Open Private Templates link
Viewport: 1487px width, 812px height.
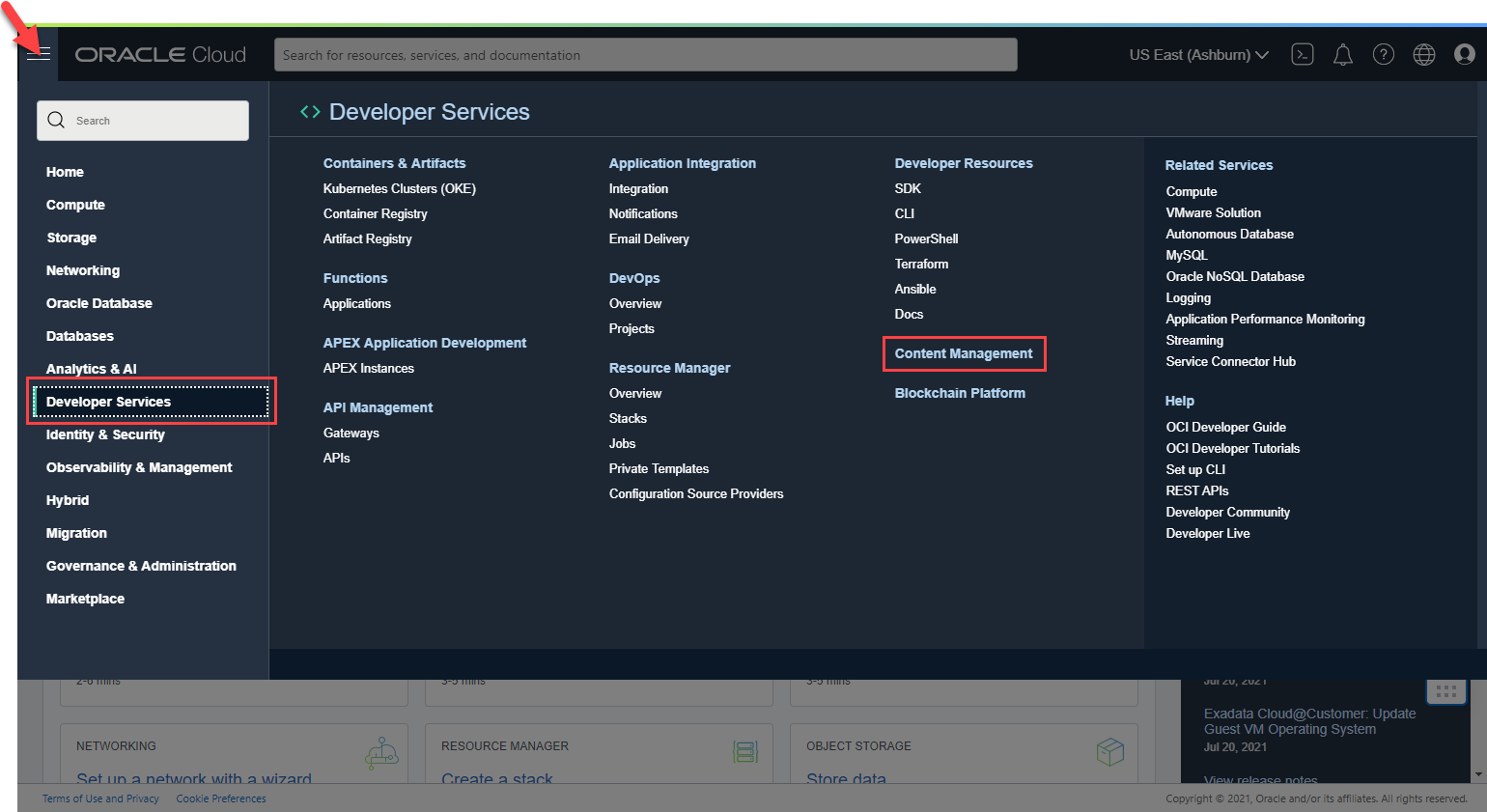(x=659, y=469)
